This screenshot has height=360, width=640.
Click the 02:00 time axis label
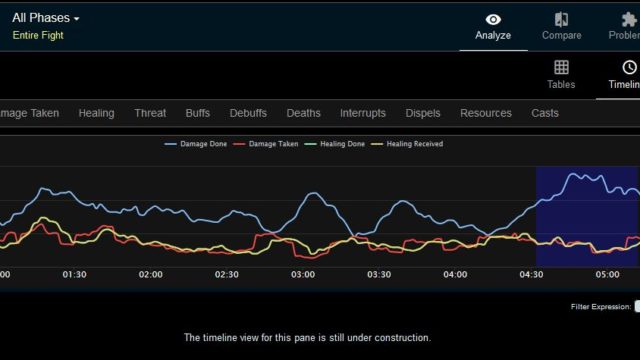[151, 275]
